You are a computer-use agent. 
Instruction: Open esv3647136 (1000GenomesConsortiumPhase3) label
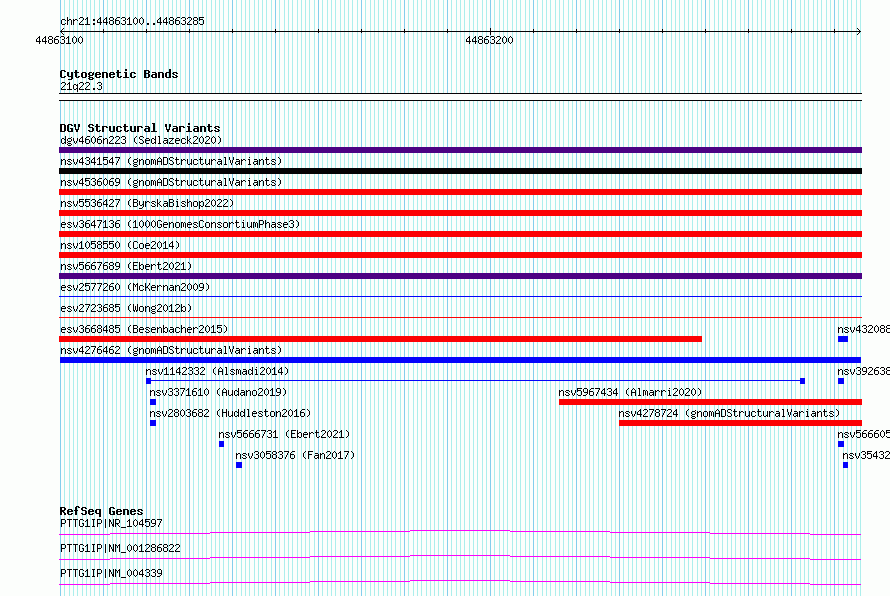pos(180,224)
